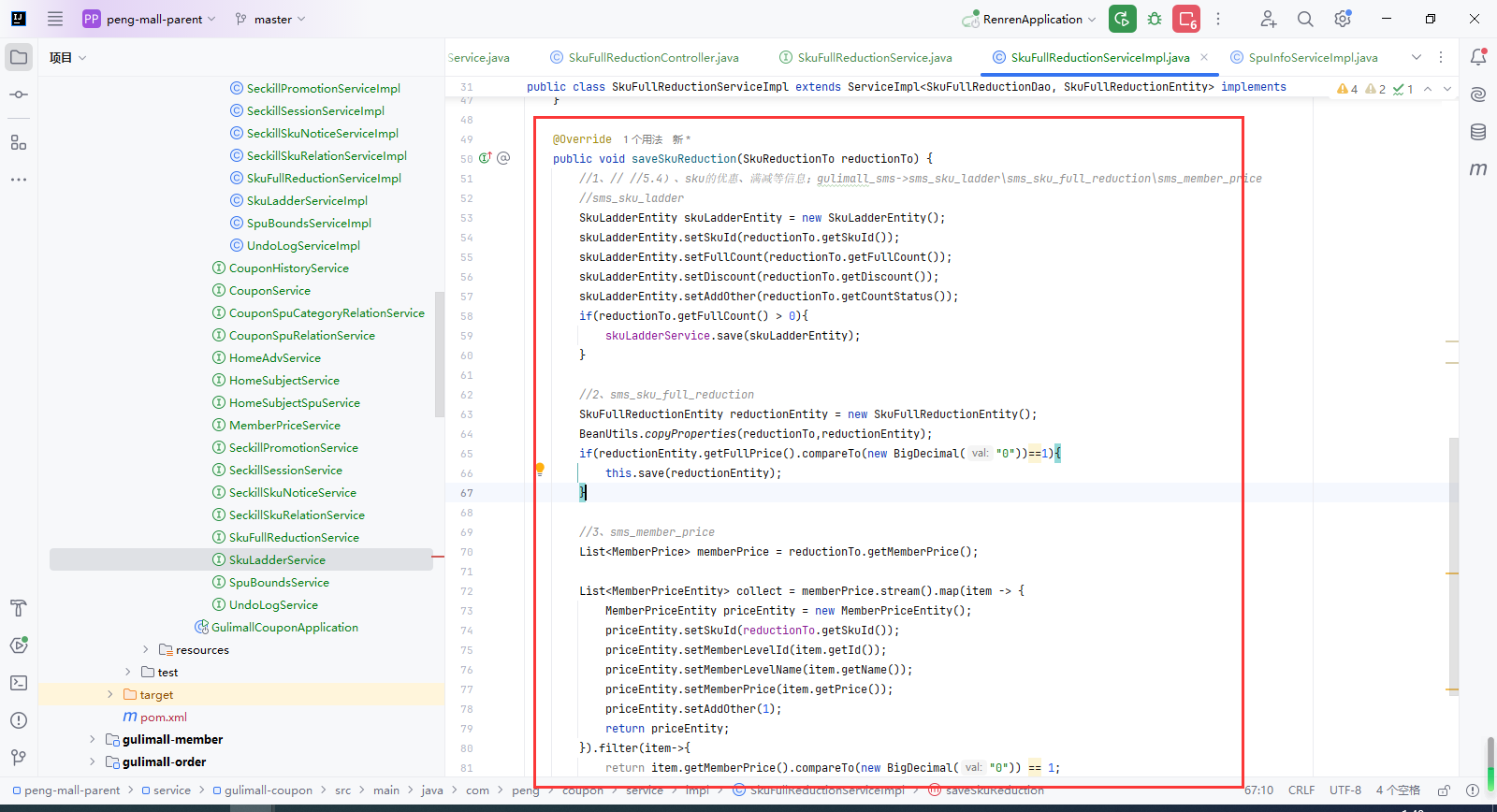Open the AI assistant spiral icon

point(1478,94)
